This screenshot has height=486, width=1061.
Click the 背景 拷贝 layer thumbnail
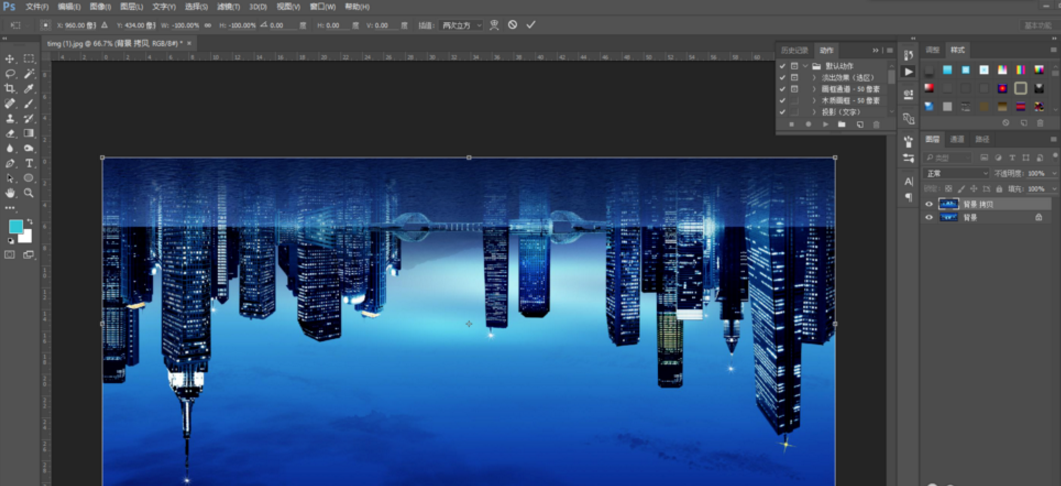click(948, 204)
